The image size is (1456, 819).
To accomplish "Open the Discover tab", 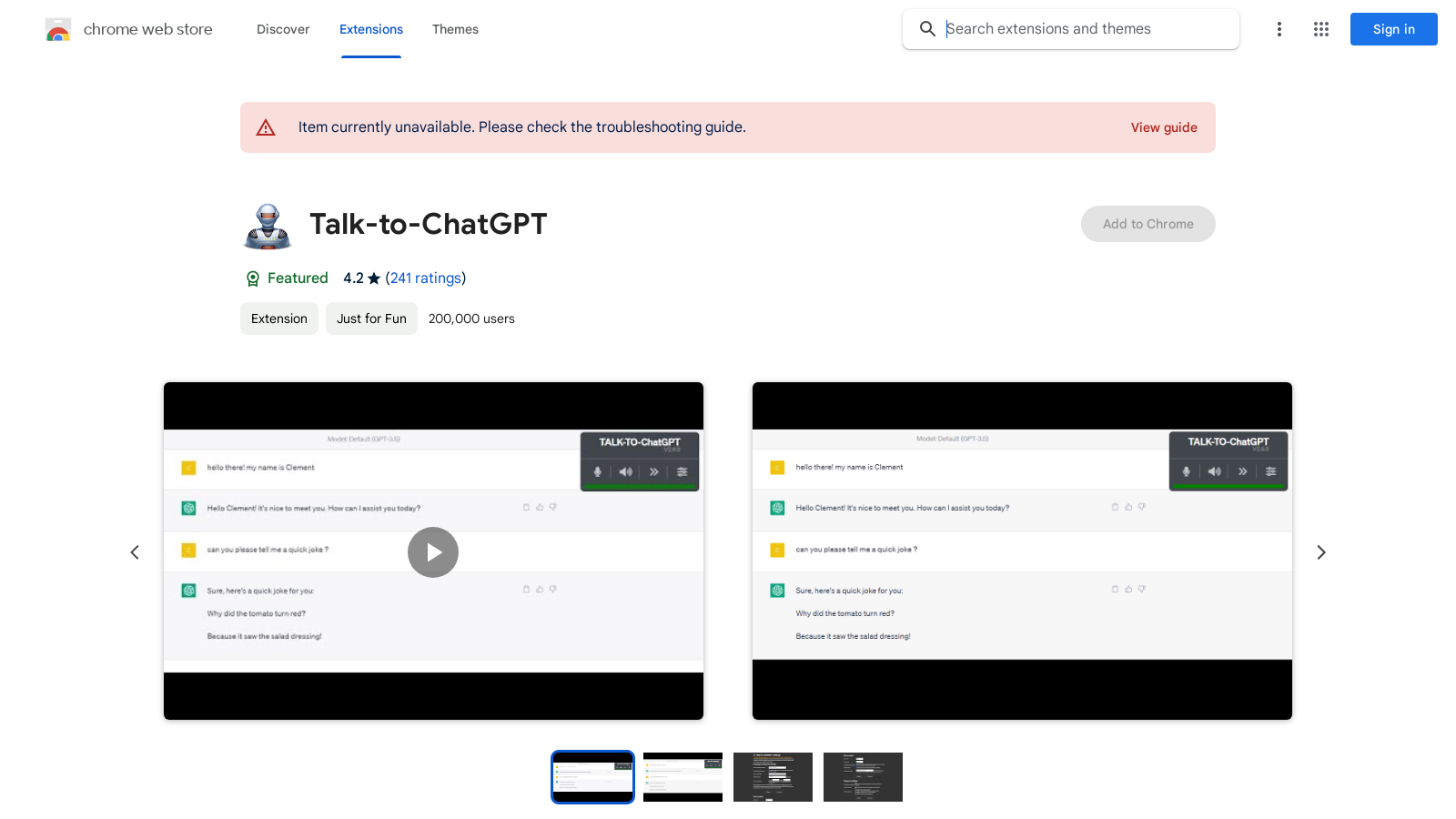I will coord(283,29).
